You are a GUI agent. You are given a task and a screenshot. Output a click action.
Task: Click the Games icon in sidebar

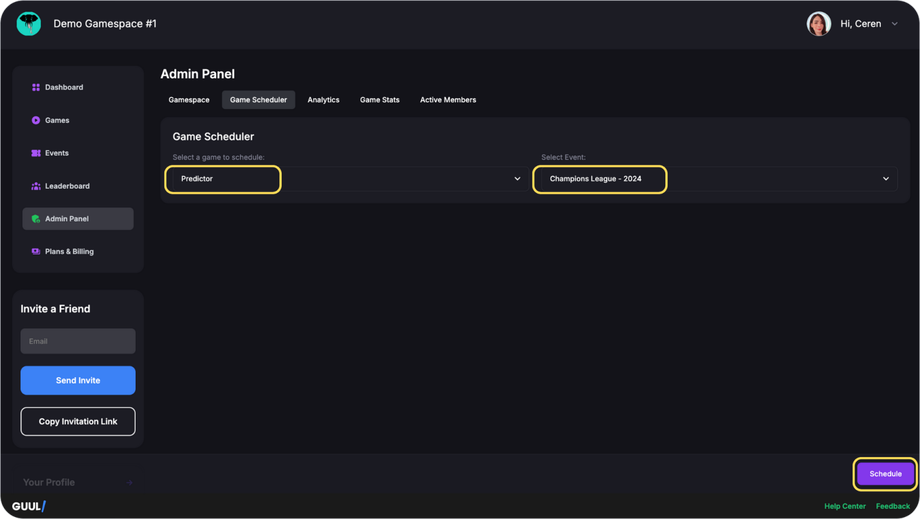pyautogui.click(x=36, y=121)
